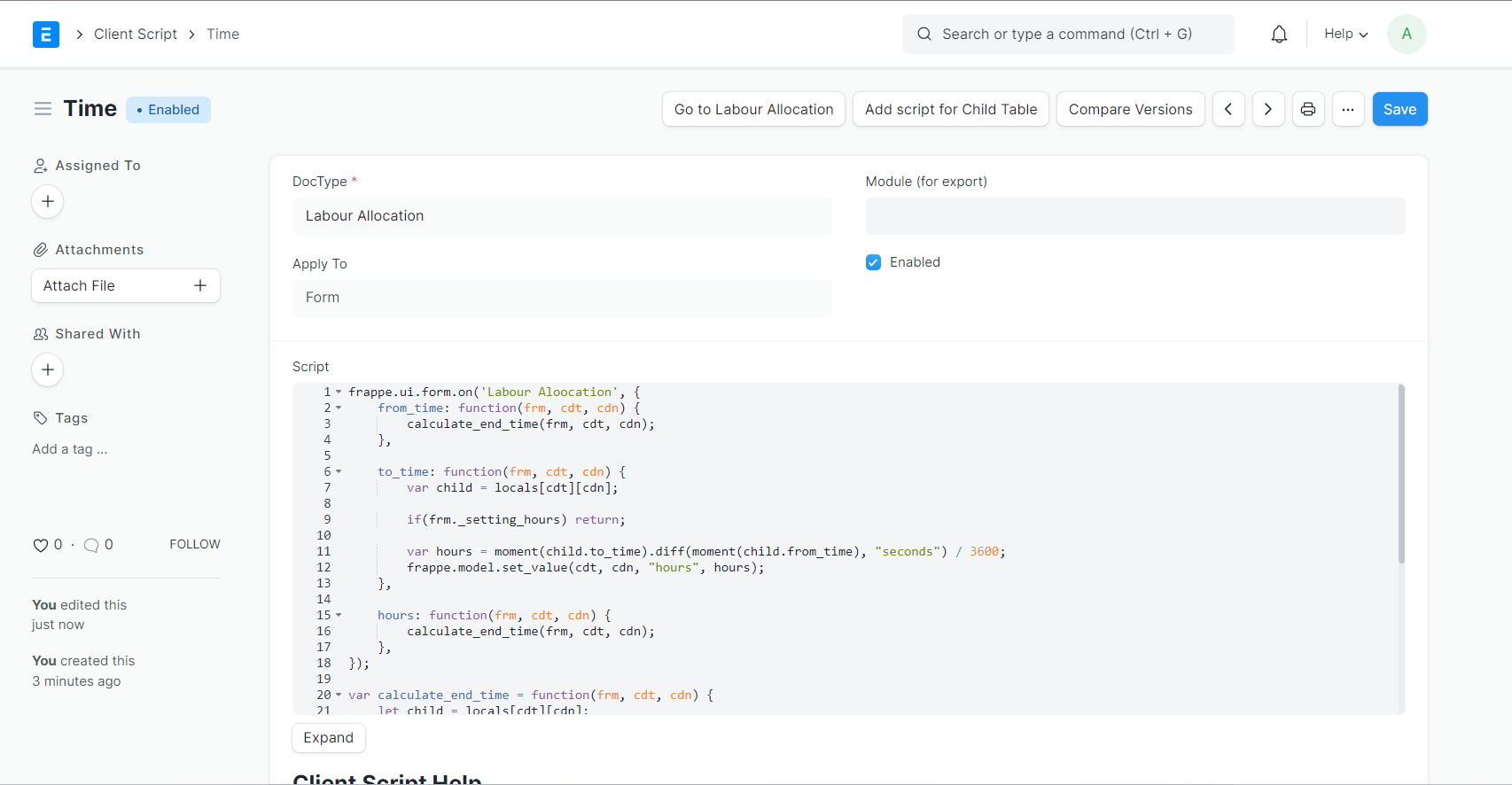Image resolution: width=1512 pixels, height=785 pixels.
Task: Click Add script for Child Table
Action: (x=951, y=109)
